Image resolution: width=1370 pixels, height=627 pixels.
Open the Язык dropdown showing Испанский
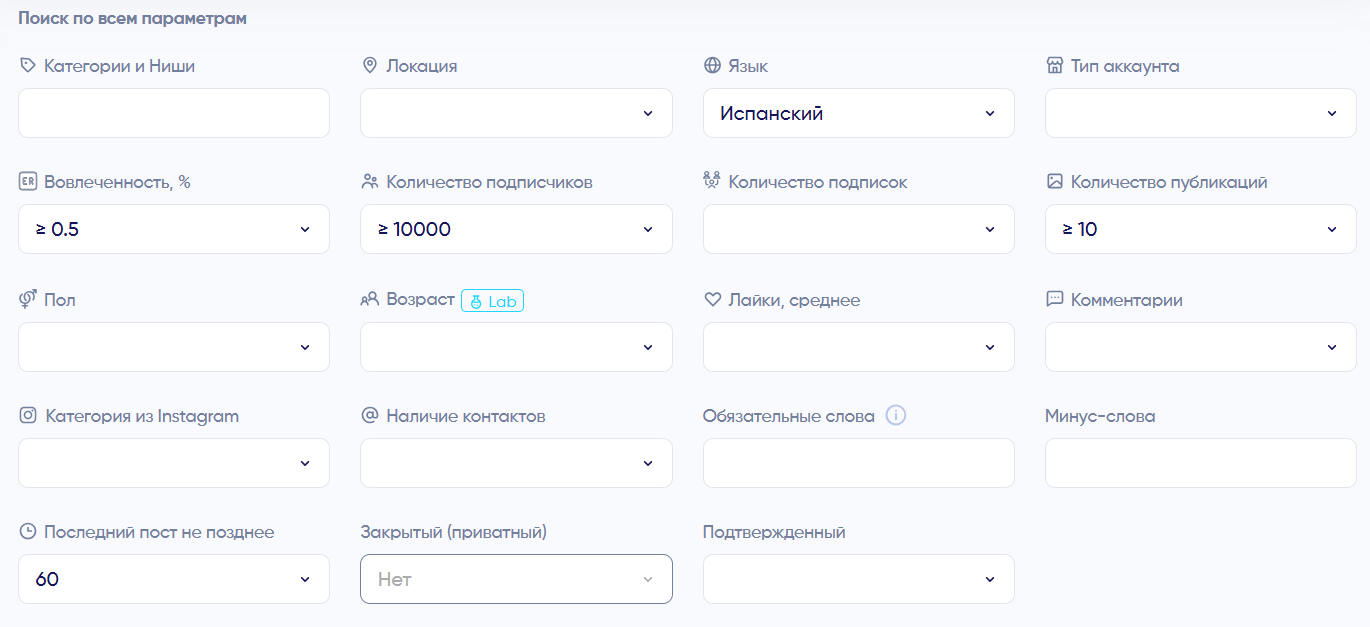(x=858, y=113)
